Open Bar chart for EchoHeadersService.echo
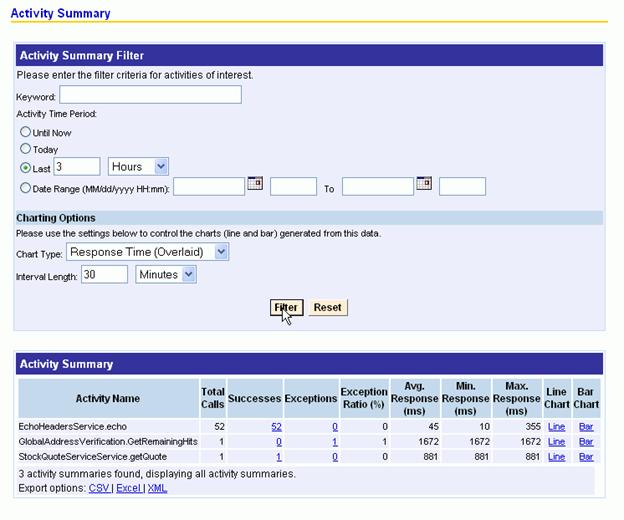Image resolution: width=624 pixels, height=520 pixels. (586, 427)
